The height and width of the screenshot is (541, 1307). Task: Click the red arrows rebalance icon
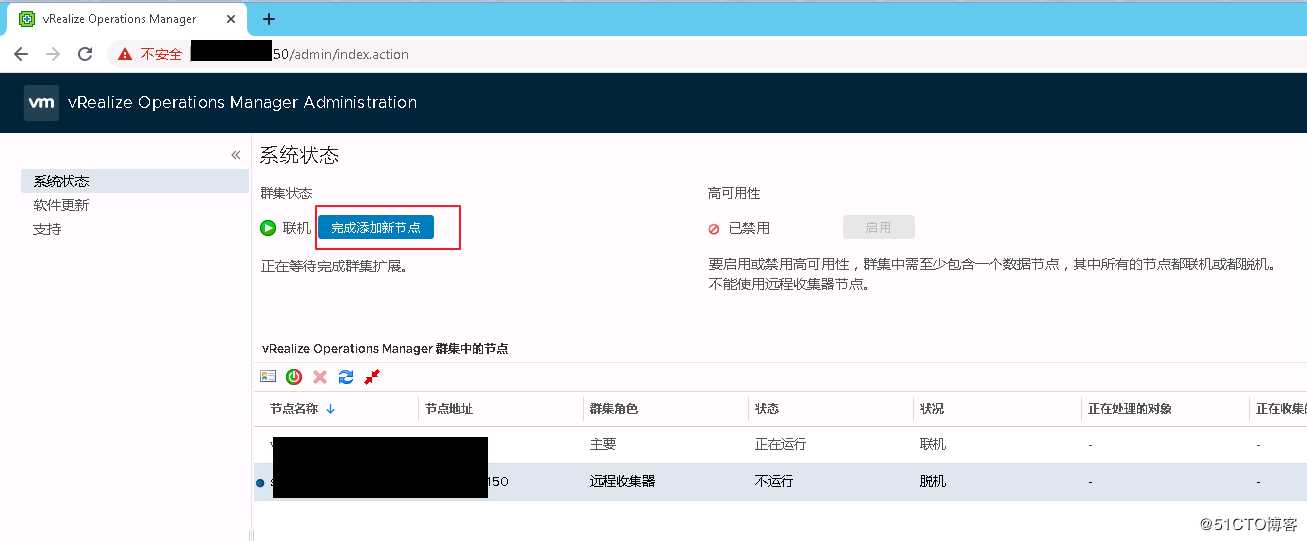[372, 377]
